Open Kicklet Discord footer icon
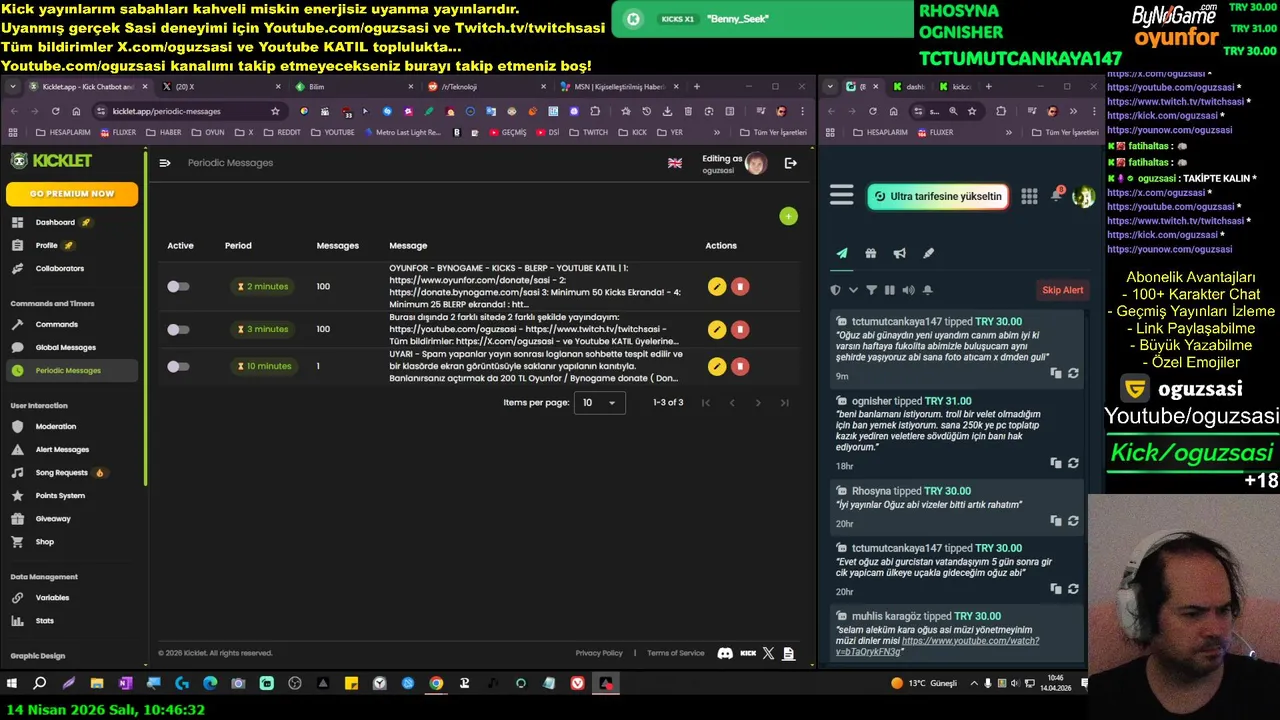 (725, 653)
